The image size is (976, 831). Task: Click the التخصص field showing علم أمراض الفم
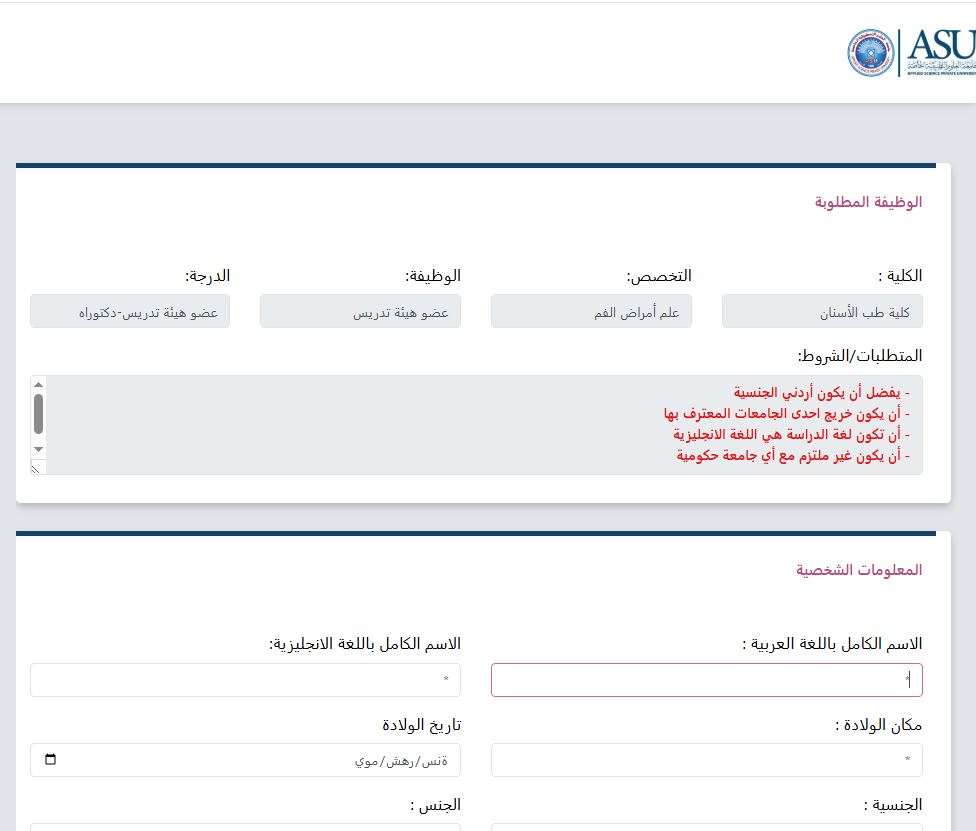pyautogui.click(x=590, y=311)
